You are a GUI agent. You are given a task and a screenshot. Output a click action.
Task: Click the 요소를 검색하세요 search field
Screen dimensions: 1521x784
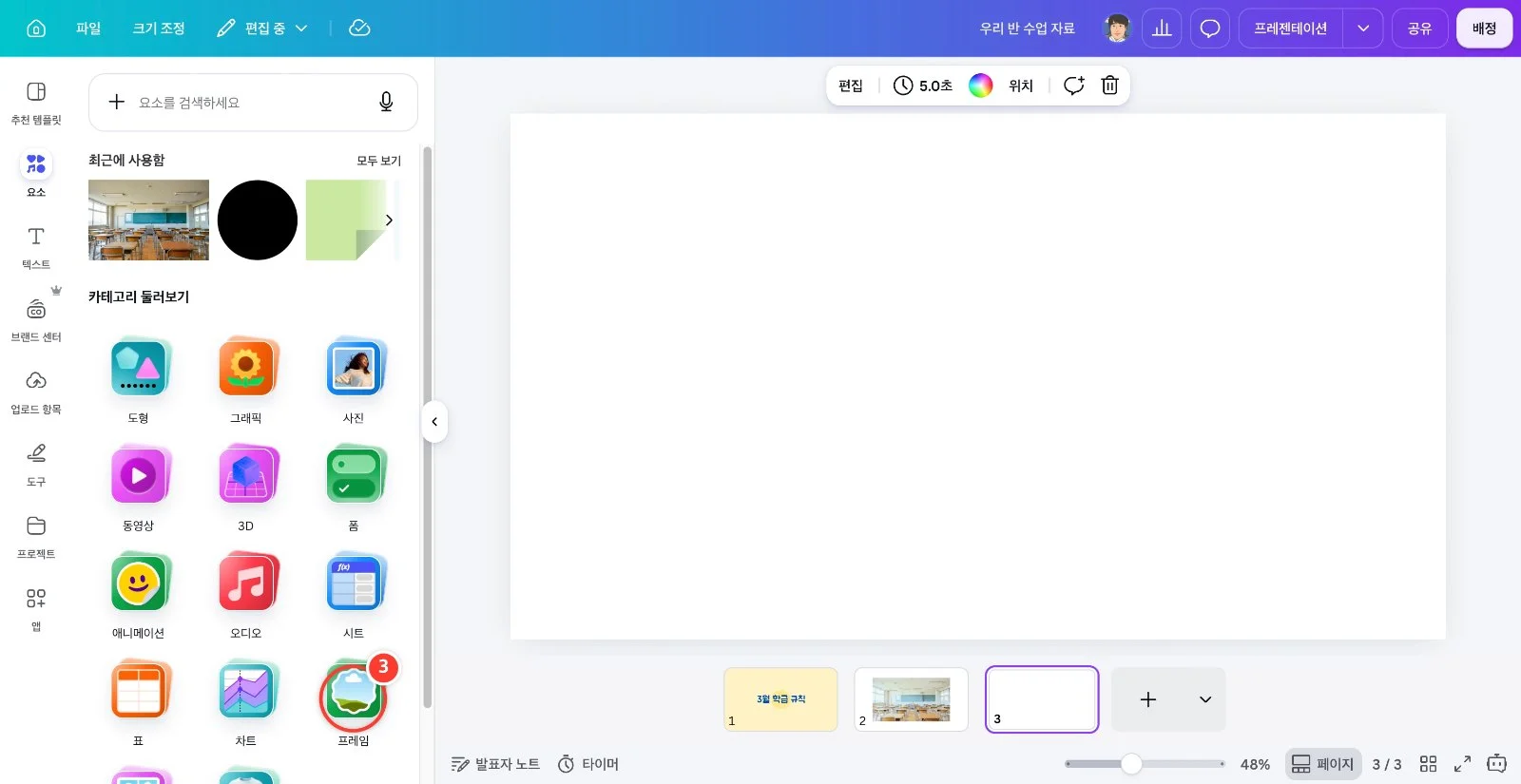pos(253,102)
